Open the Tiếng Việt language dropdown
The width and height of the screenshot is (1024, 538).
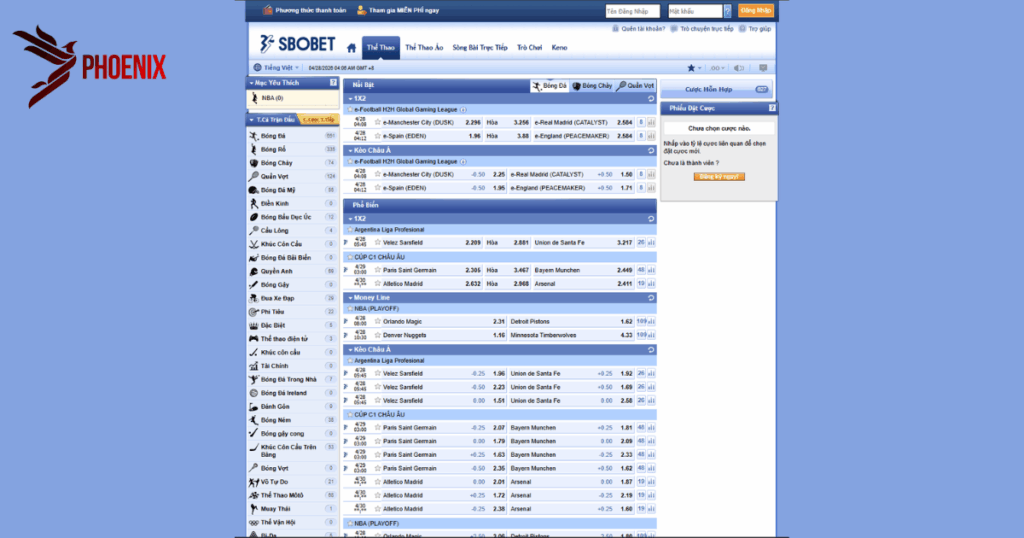276,68
